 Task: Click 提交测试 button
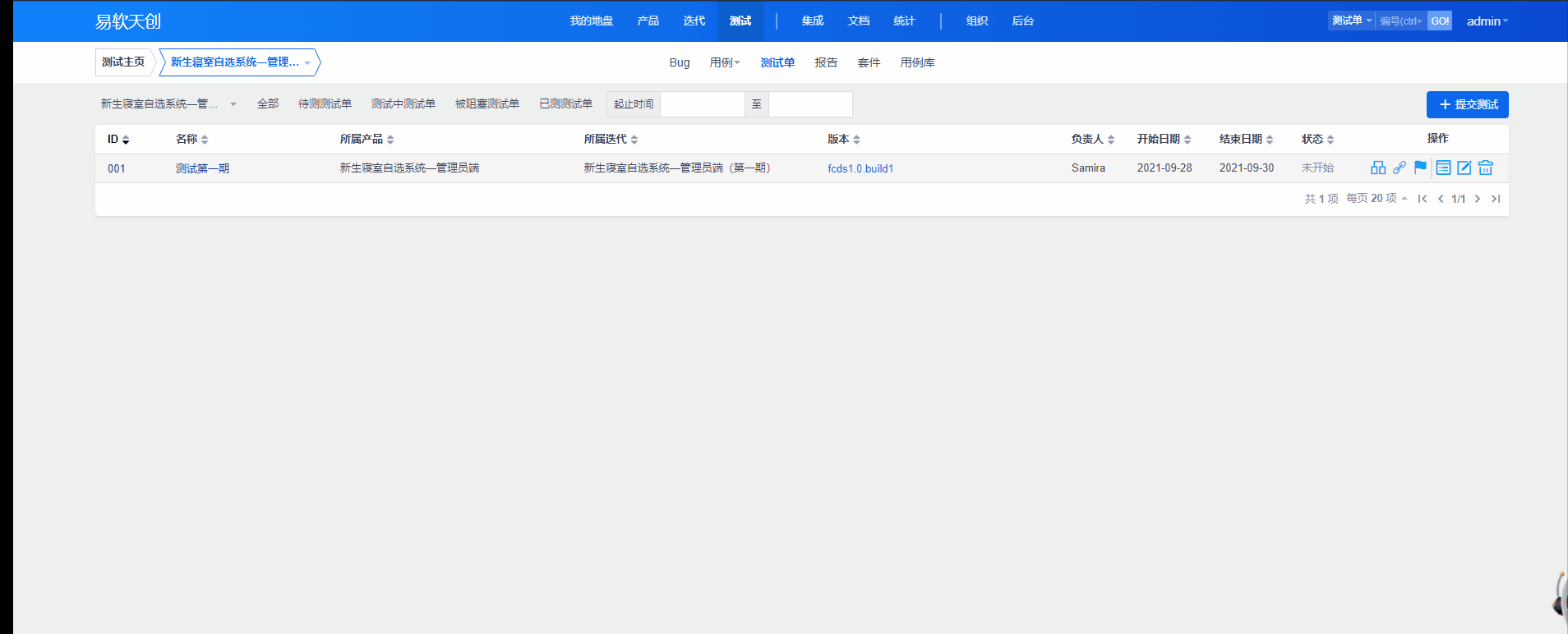point(1468,104)
